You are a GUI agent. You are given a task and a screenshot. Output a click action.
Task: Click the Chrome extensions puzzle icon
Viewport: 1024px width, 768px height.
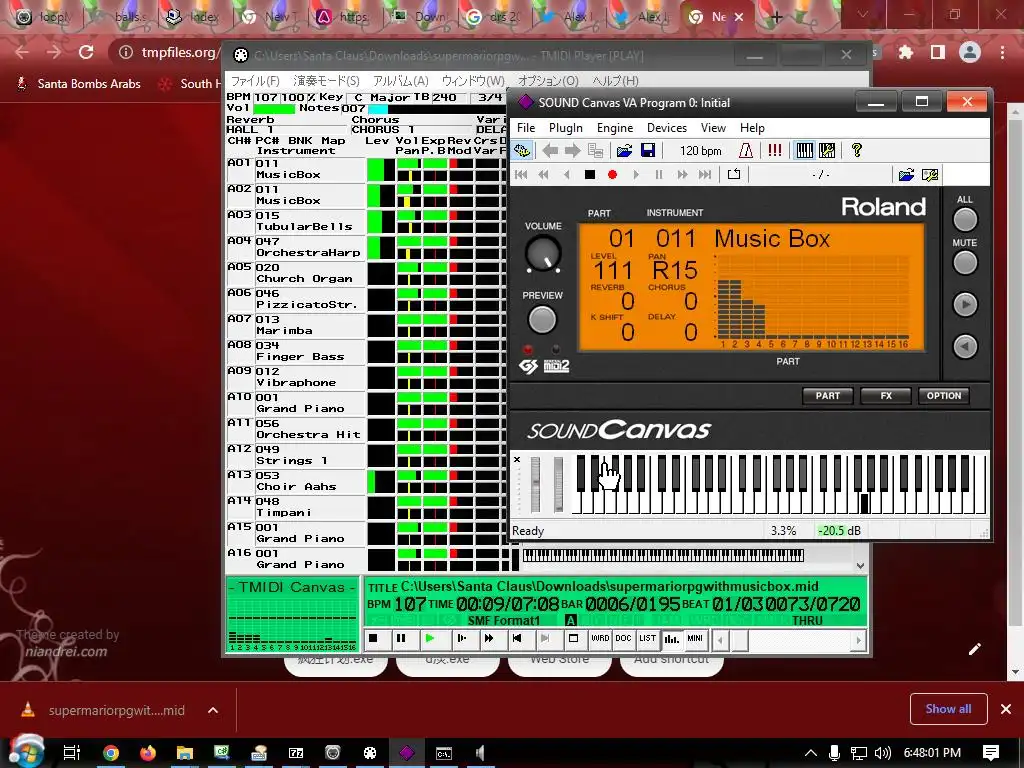(x=906, y=52)
